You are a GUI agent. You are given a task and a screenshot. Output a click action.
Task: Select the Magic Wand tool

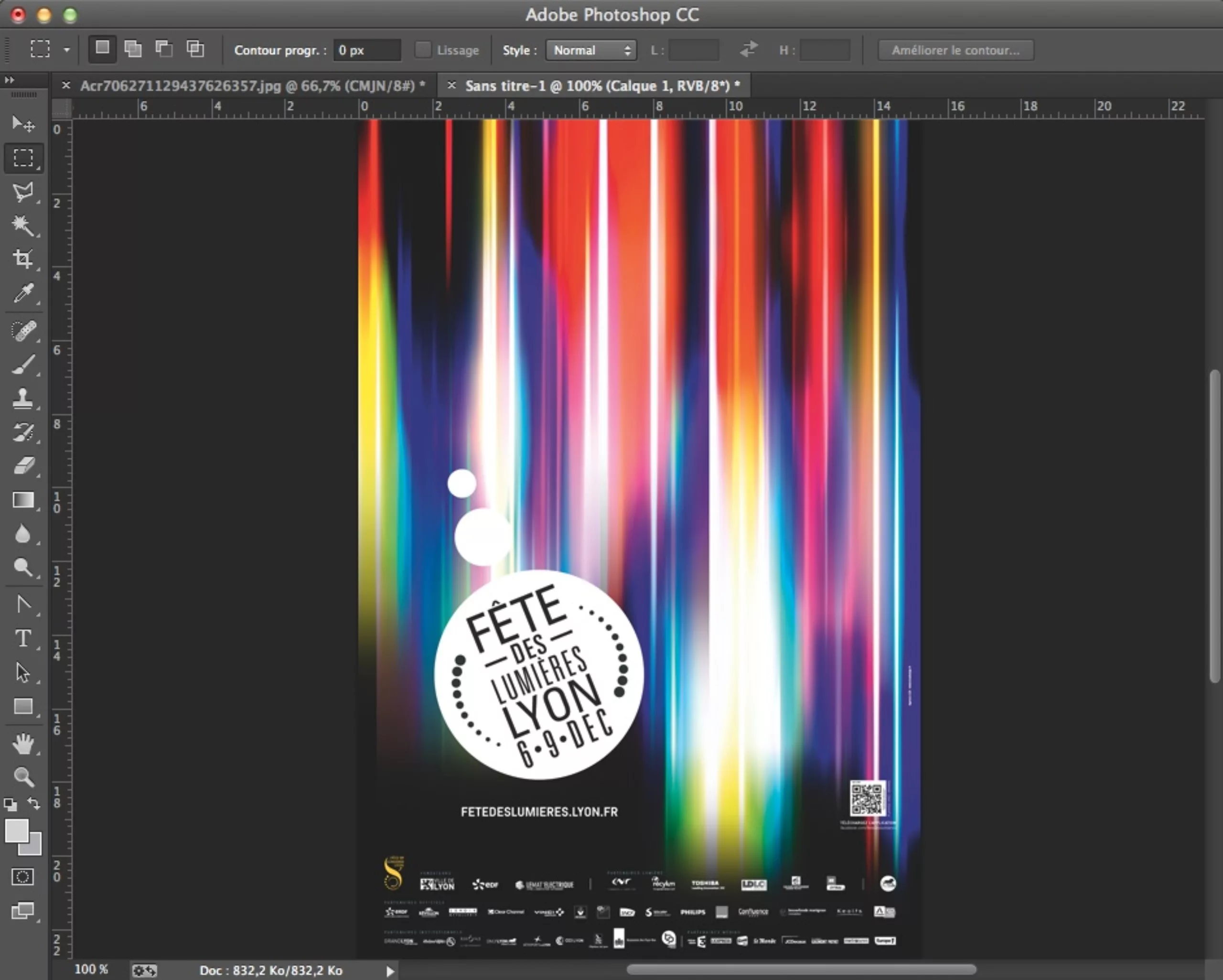tap(22, 225)
